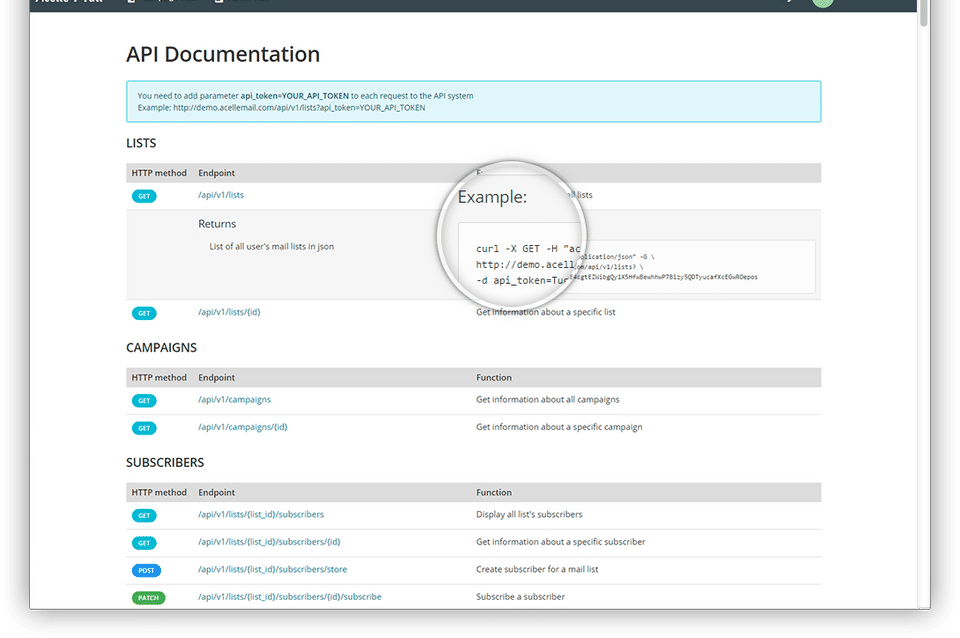Image resolution: width=960 pixels, height=638 pixels.
Task: Click the GET badge for list subscribers endpoint
Action: click(144, 515)
